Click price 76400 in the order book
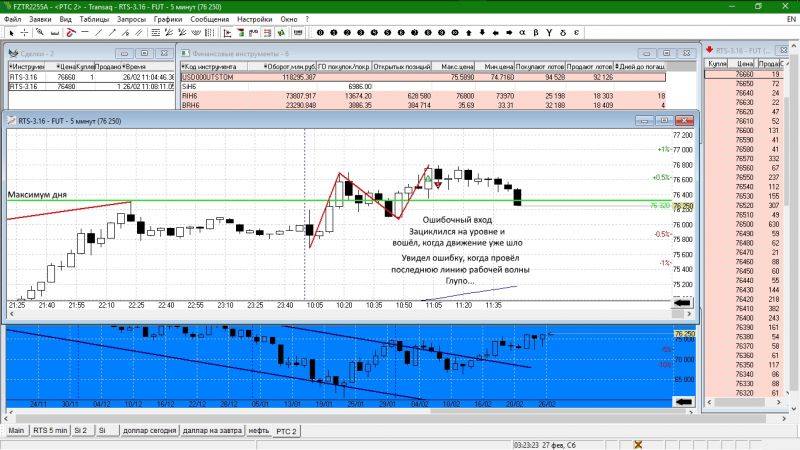 click(744, 318)
